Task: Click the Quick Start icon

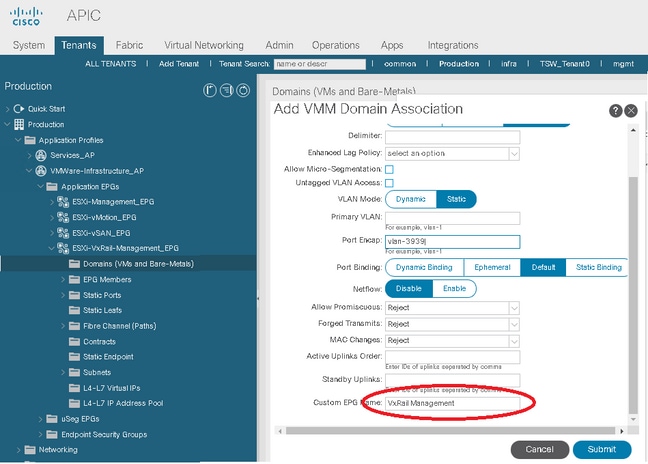Action: 19,109
